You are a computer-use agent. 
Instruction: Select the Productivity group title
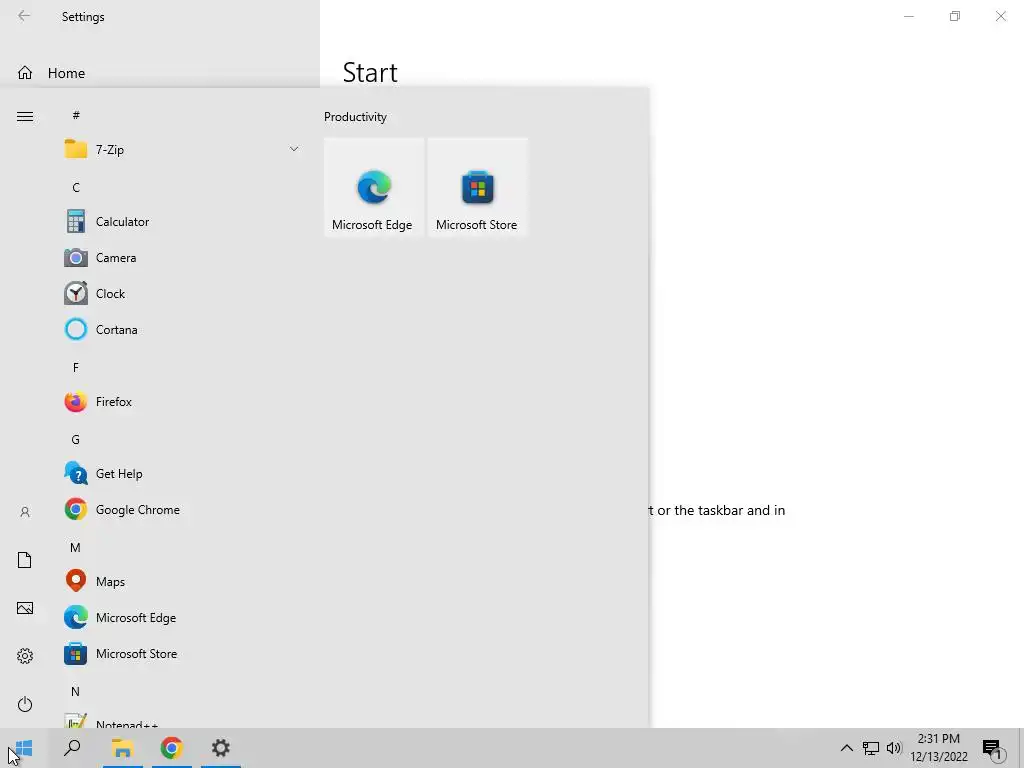pyautogui.click(x=355, y=117)
